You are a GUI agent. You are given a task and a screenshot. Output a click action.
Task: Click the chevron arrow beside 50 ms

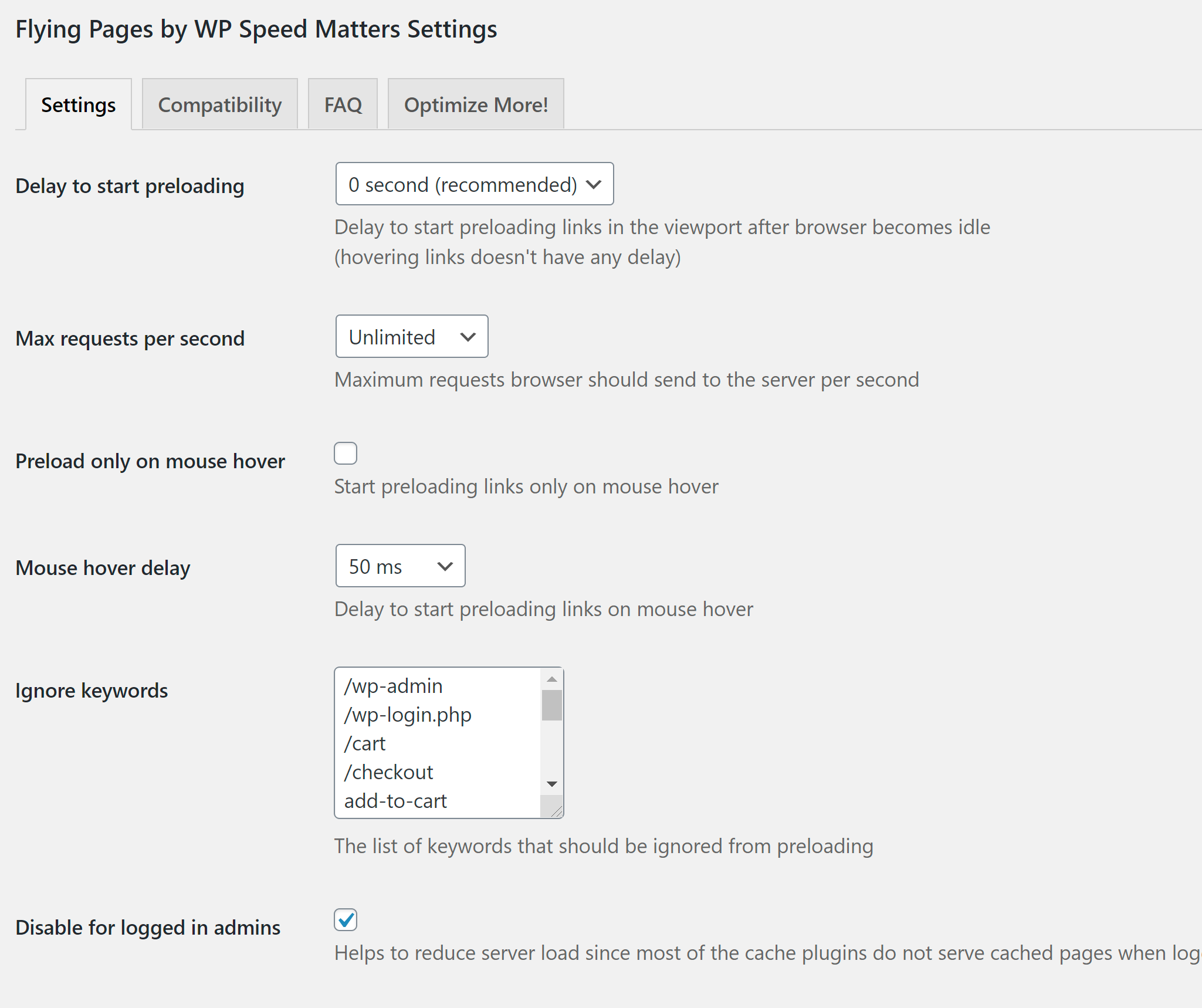point(445,566)
